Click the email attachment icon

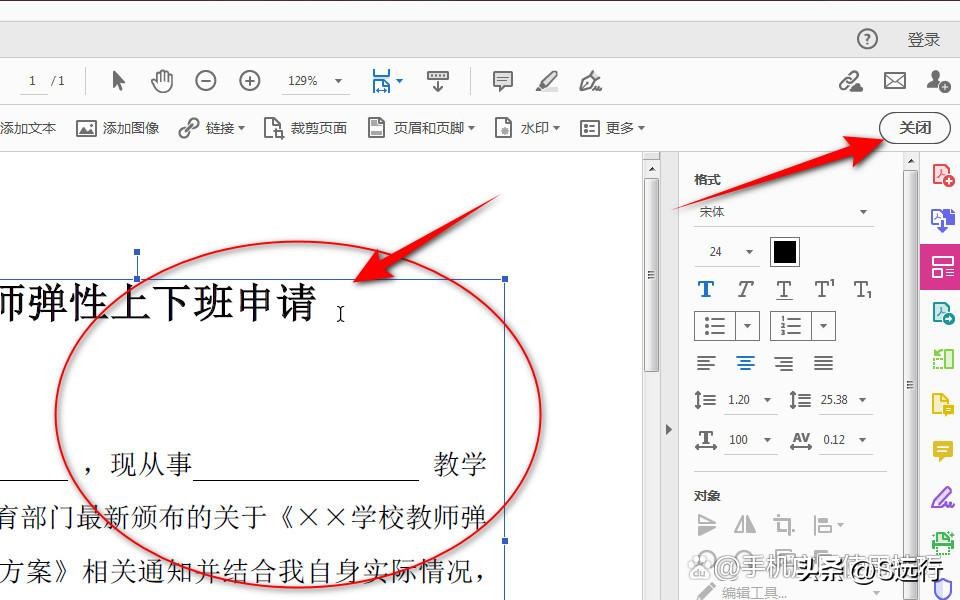click(894, 81)
